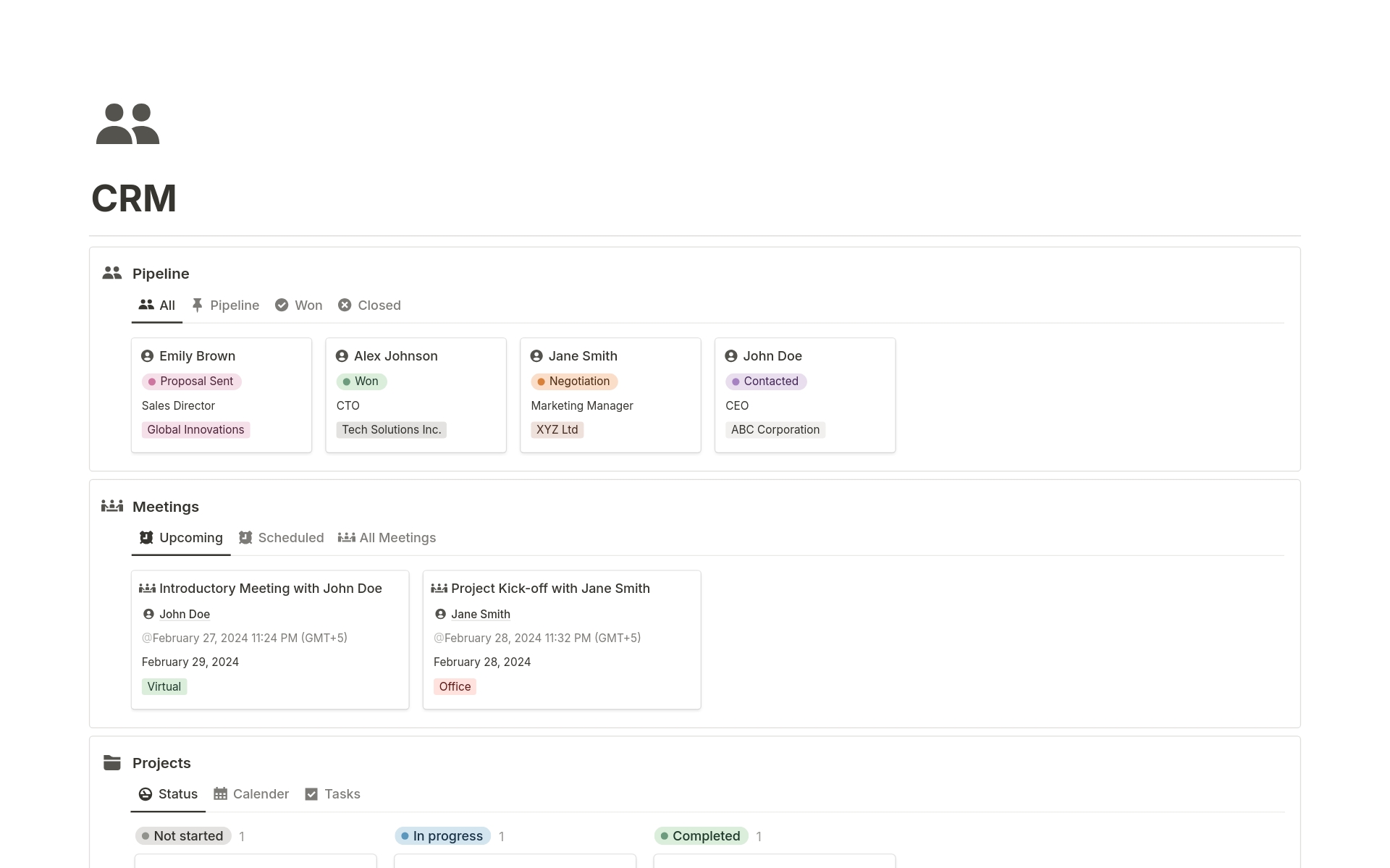Click the Projects folder icon
The height and width of the screenshot is (868, 1390).
point(112,762)
